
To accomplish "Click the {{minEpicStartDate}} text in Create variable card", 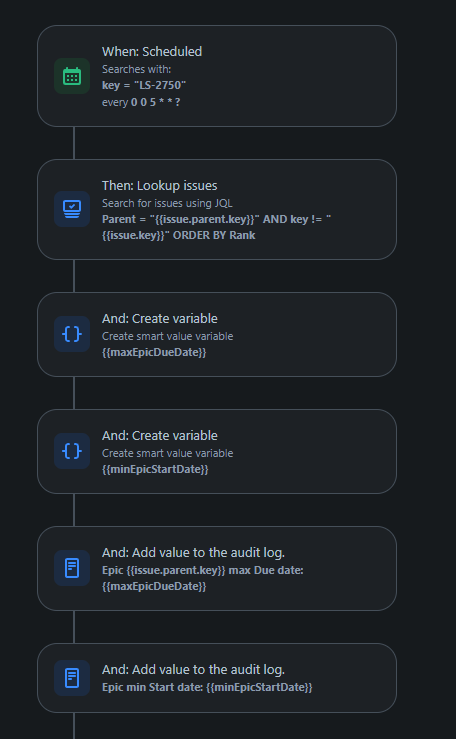I will (155, 469).
